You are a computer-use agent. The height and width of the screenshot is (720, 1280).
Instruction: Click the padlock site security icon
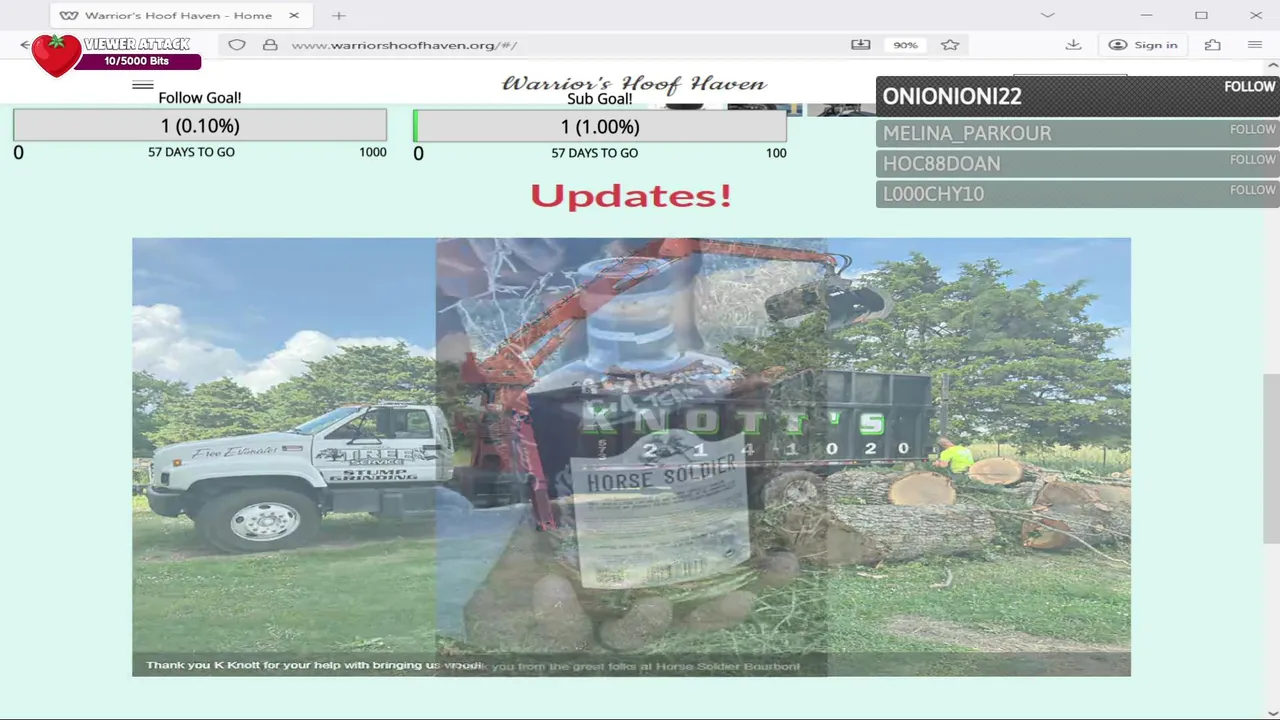(270, 45)
